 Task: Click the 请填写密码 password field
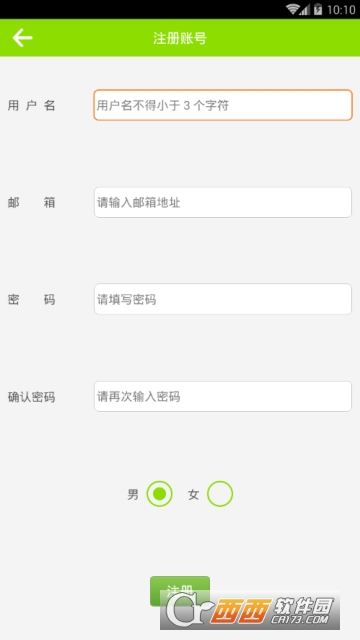click(x=223, y=299)
